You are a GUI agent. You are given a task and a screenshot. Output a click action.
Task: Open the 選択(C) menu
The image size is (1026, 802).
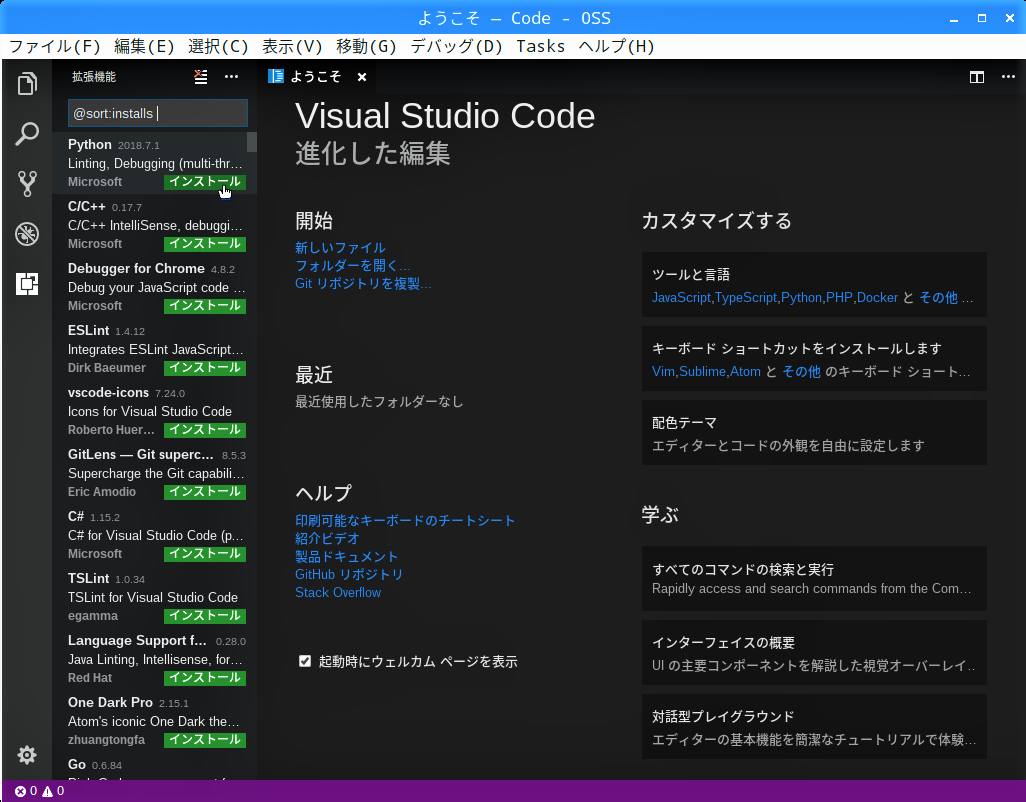218,46
